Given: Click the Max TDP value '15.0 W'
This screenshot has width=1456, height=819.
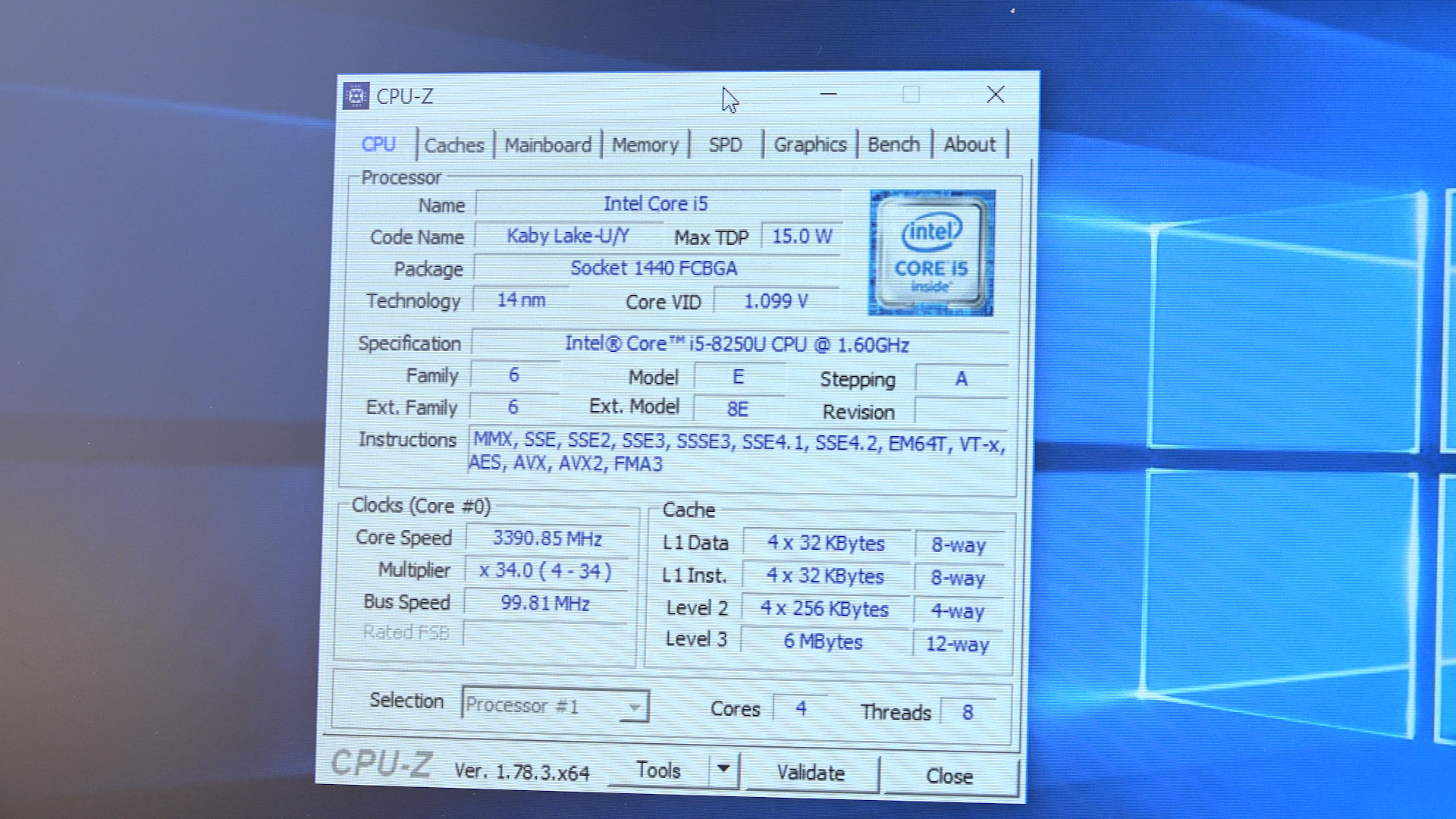Looking at the screenshot, I should [801, 237].
